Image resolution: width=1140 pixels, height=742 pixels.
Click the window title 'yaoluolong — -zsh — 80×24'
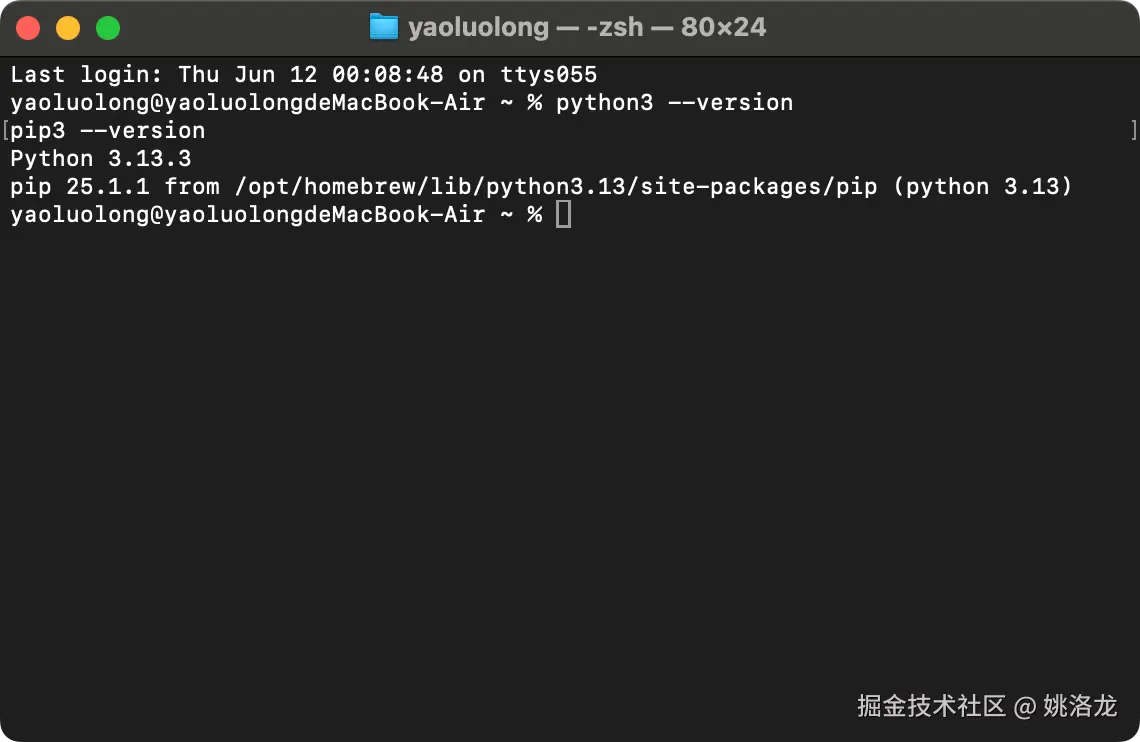click(587, 28)
